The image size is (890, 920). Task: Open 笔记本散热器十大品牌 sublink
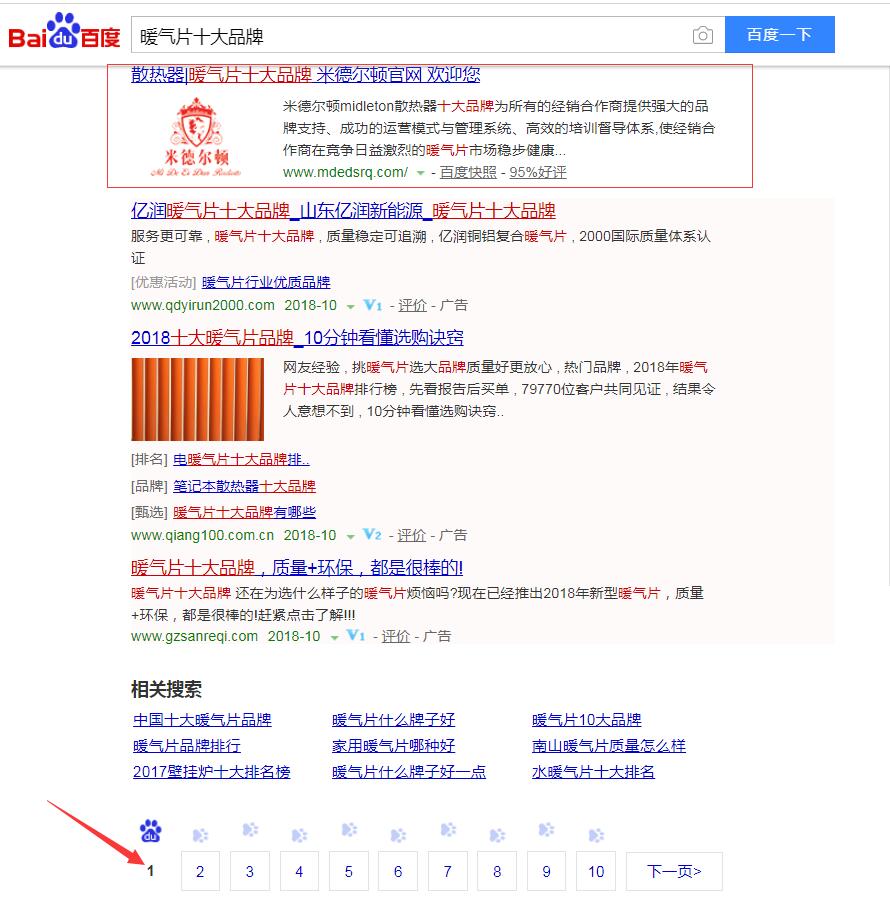244,486
